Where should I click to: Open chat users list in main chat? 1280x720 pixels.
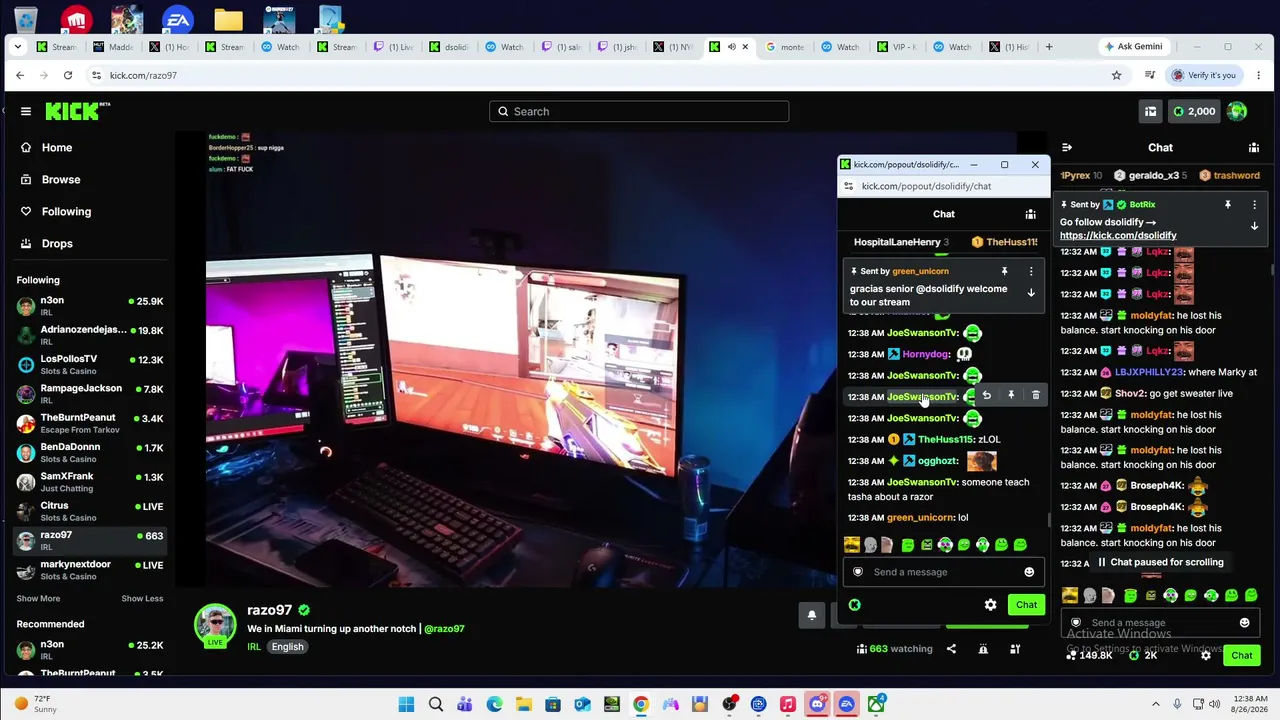click(x=1254, y=147)
